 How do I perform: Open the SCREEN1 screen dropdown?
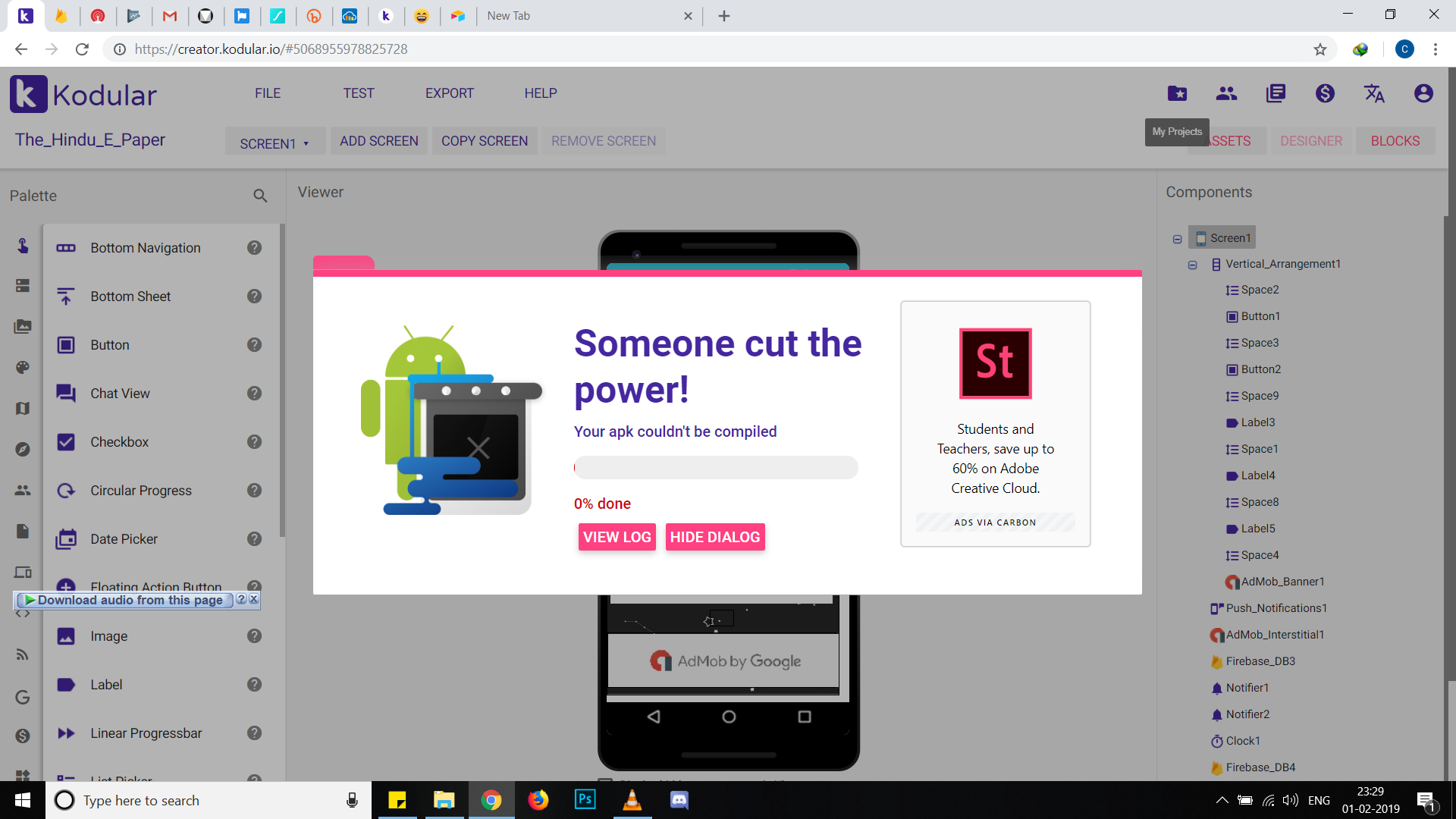[275, 143]
